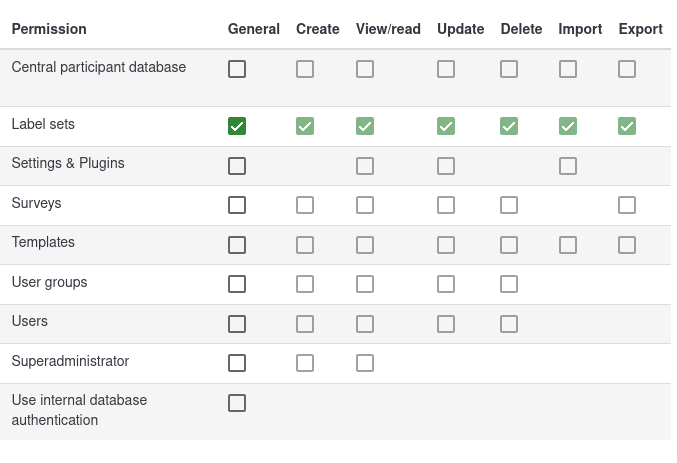Click the Permission column header
The height and width of the screenshot is (463, 677).
tap(49, 29)
